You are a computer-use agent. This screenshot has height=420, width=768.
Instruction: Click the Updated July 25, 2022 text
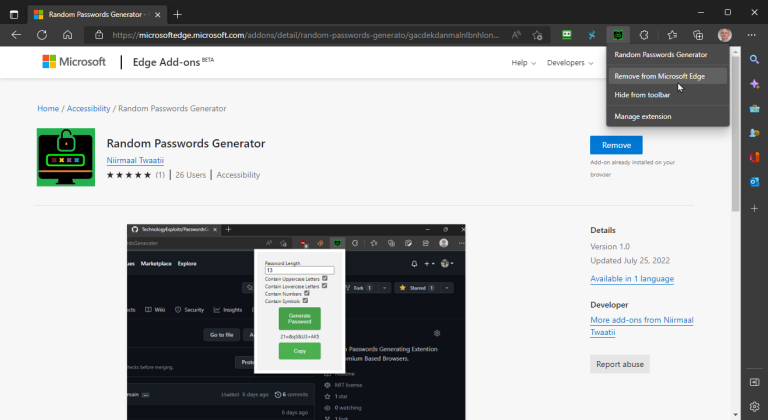pyautogui.click(x=630, y=260)
